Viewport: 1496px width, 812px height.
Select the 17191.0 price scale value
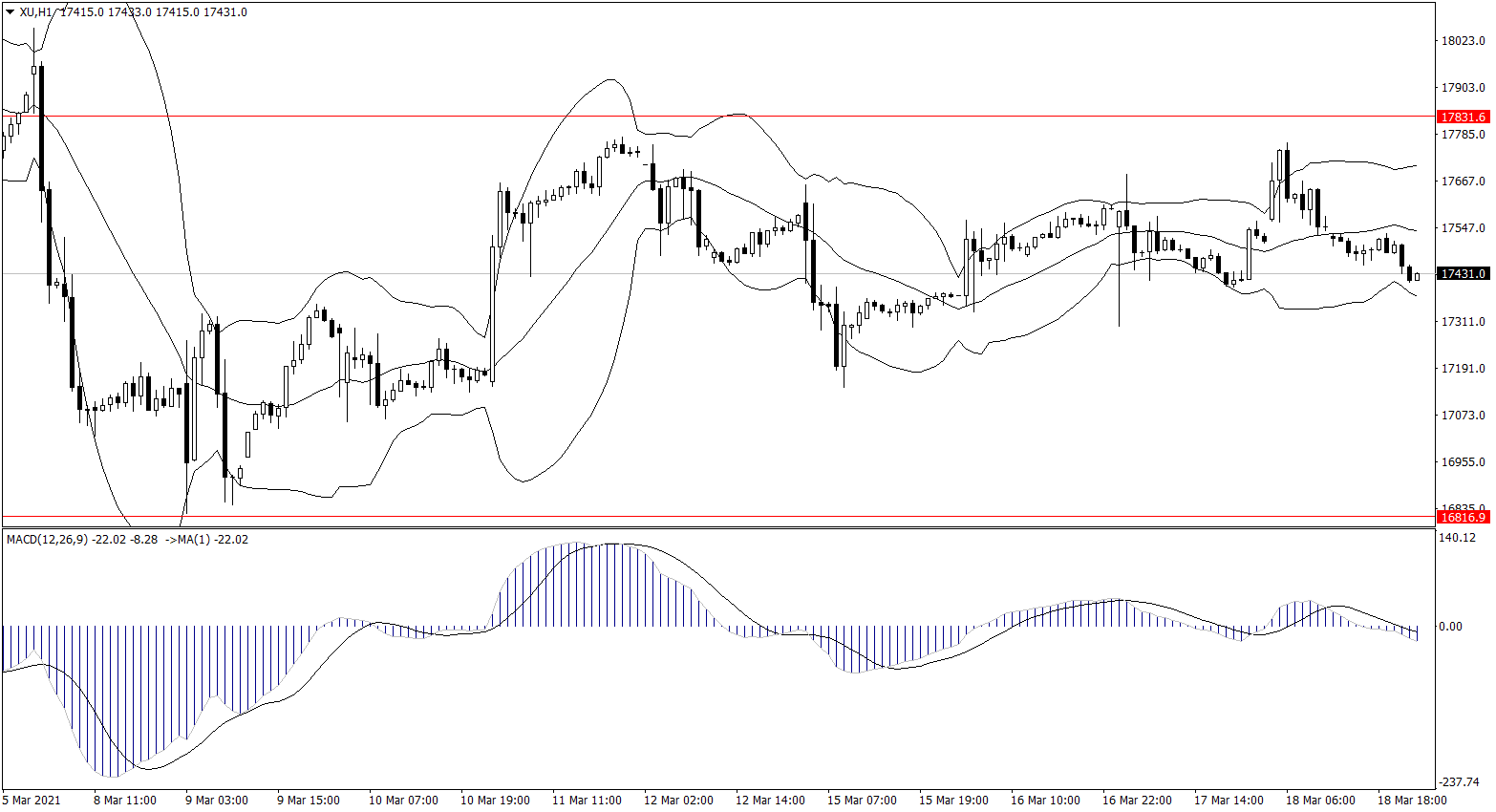(x=1463, y=369)
